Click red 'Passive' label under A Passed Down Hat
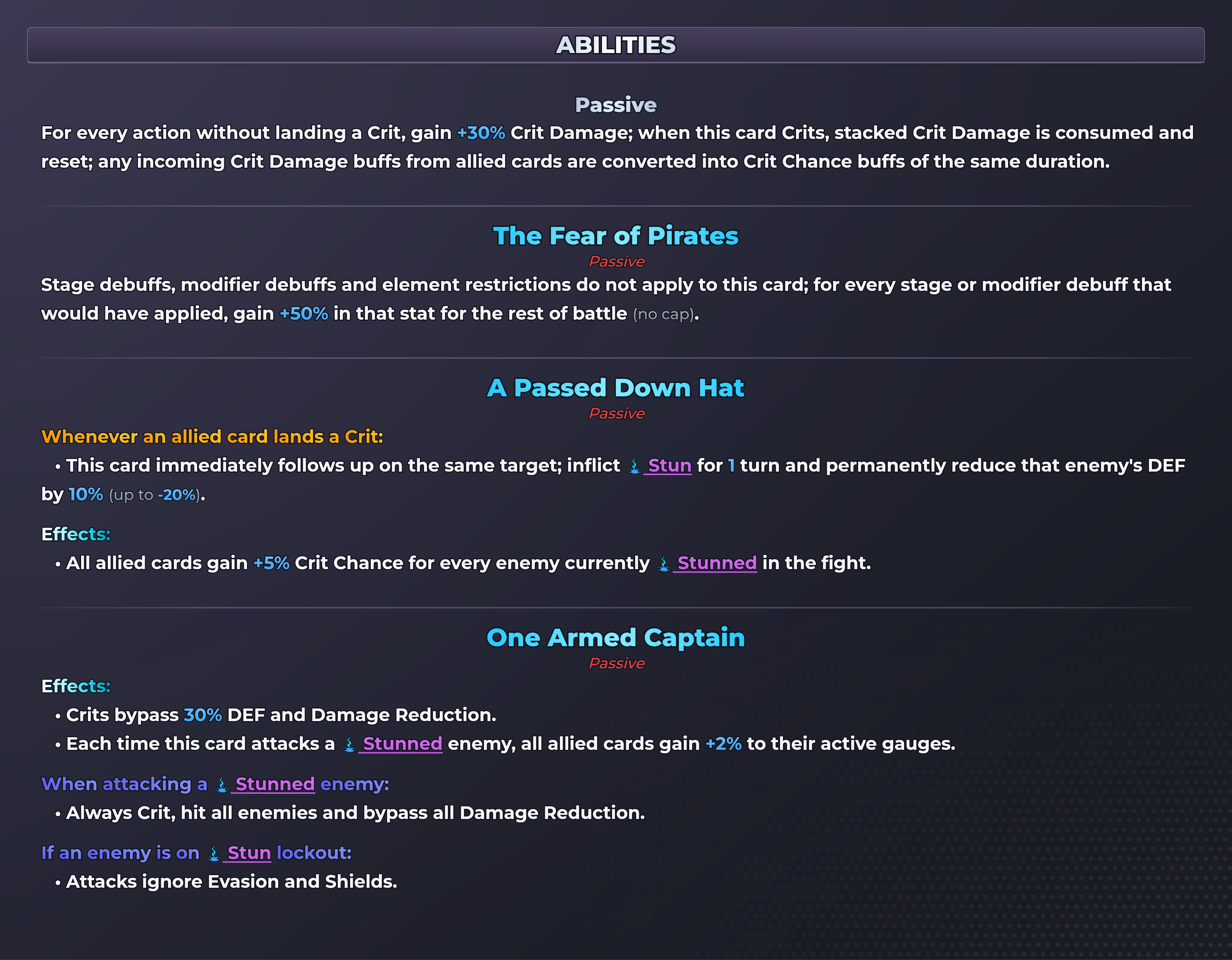The image size is (1232, 960). 617,413
